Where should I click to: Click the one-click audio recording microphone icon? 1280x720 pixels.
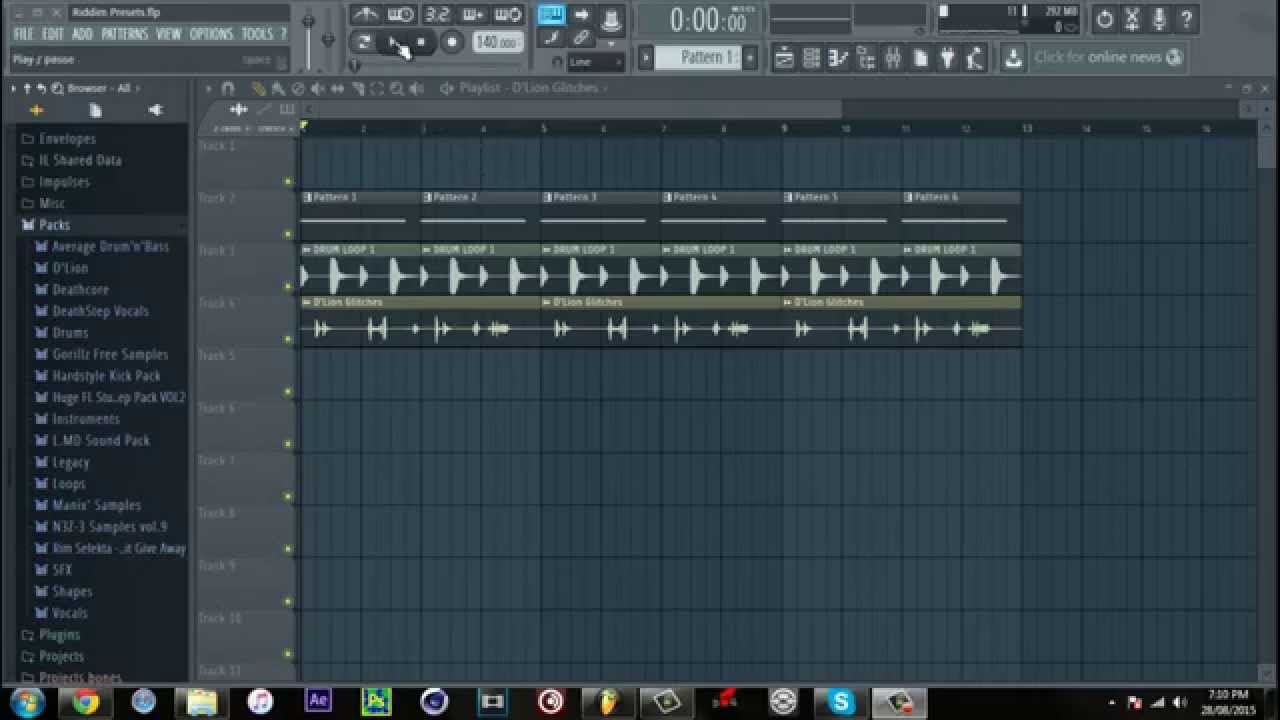coord(1159,19)
